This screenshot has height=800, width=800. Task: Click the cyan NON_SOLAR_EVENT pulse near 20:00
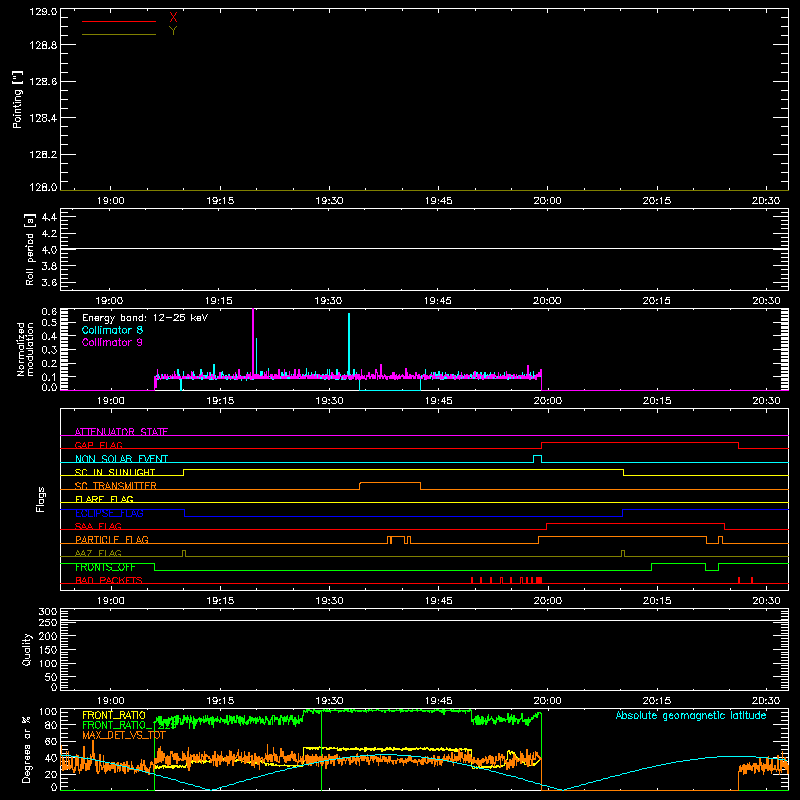(537, 459)
